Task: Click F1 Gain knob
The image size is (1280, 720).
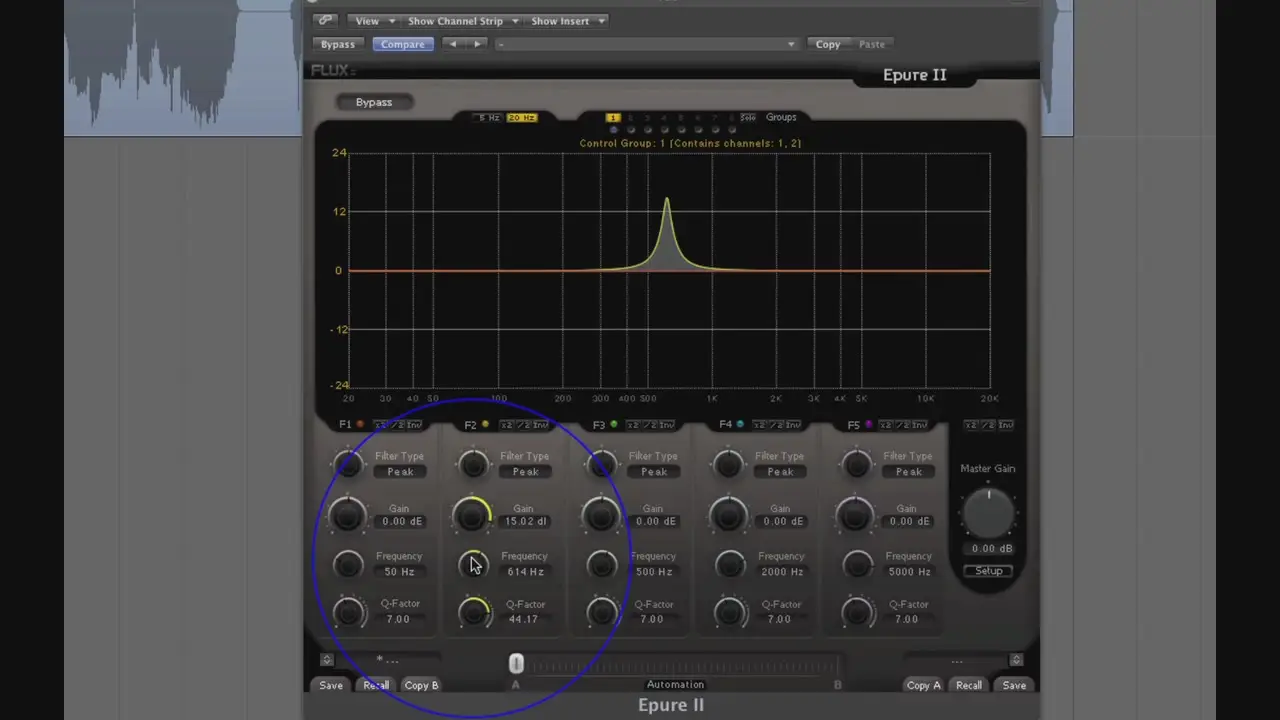Action: tap(347, 515)
